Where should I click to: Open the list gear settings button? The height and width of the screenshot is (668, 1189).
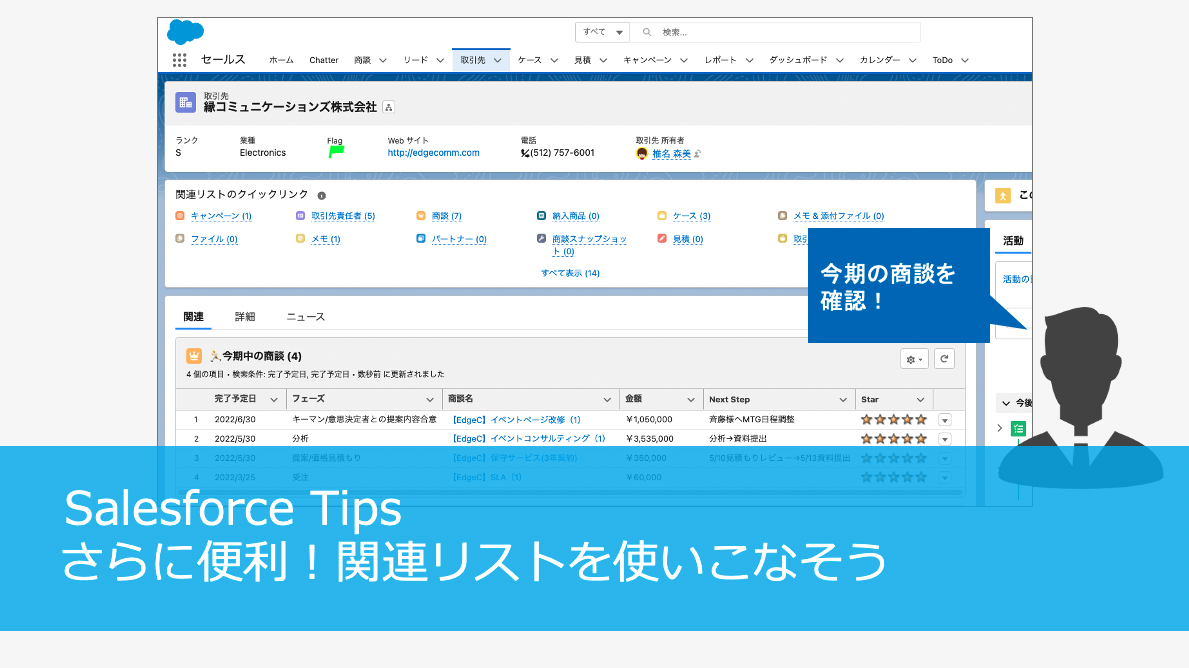pos(914,359)
